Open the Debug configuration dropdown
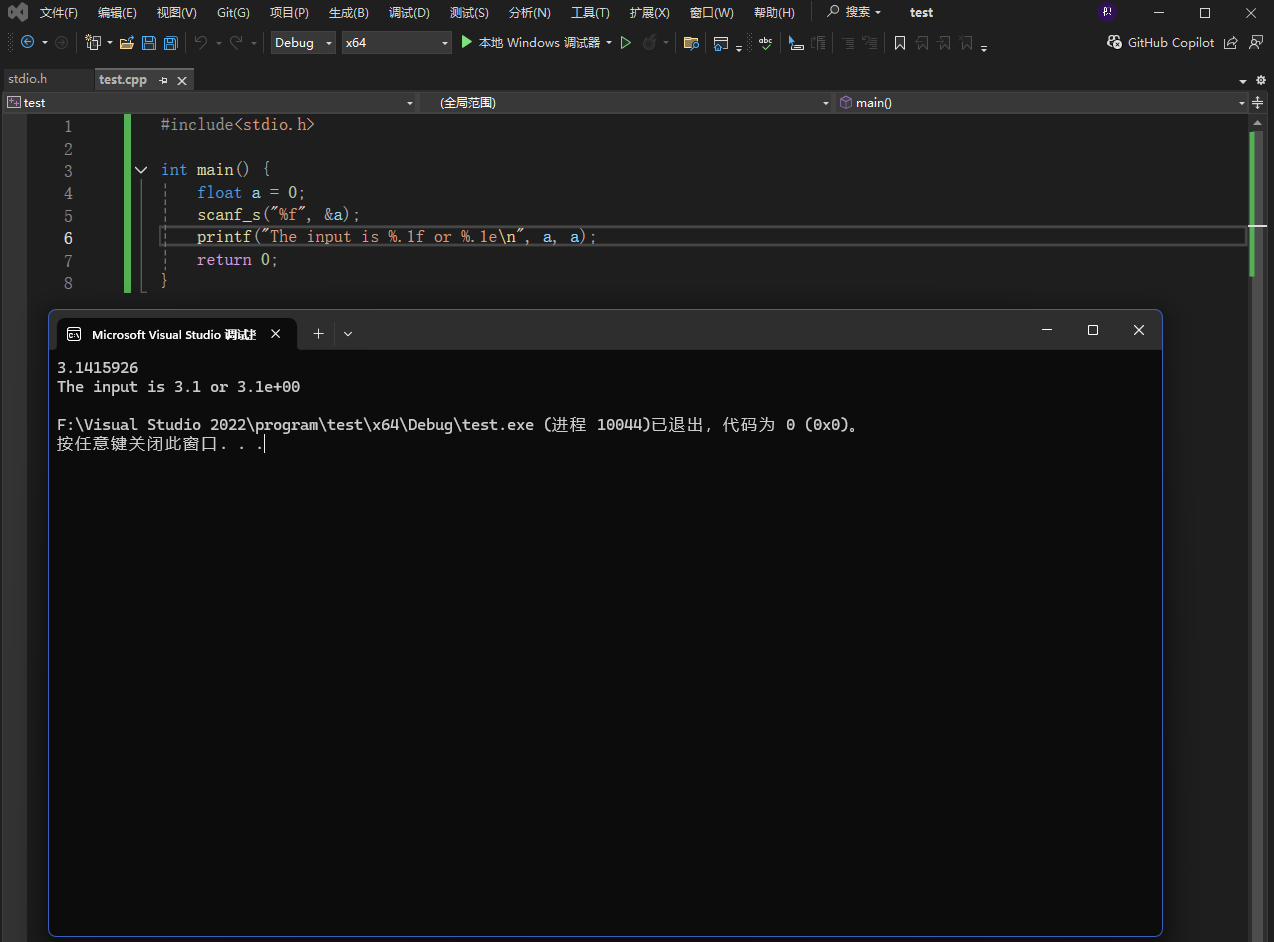 tap(305, 42)
